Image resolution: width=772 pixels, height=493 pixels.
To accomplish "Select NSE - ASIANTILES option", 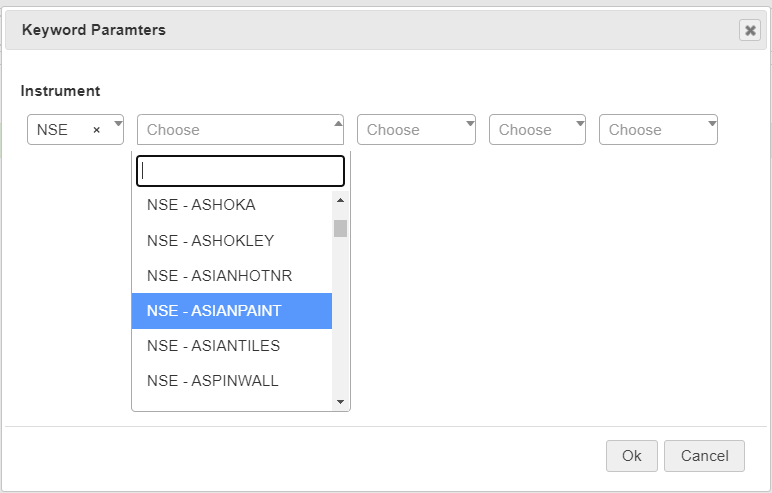I will click(x=232, y=346).
